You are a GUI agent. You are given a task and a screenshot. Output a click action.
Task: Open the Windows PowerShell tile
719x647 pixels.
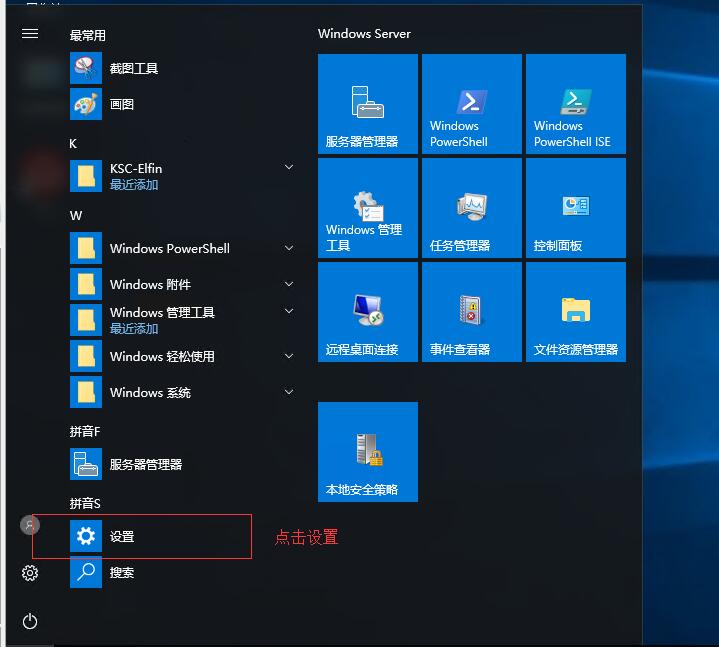(x=472, y=104)
